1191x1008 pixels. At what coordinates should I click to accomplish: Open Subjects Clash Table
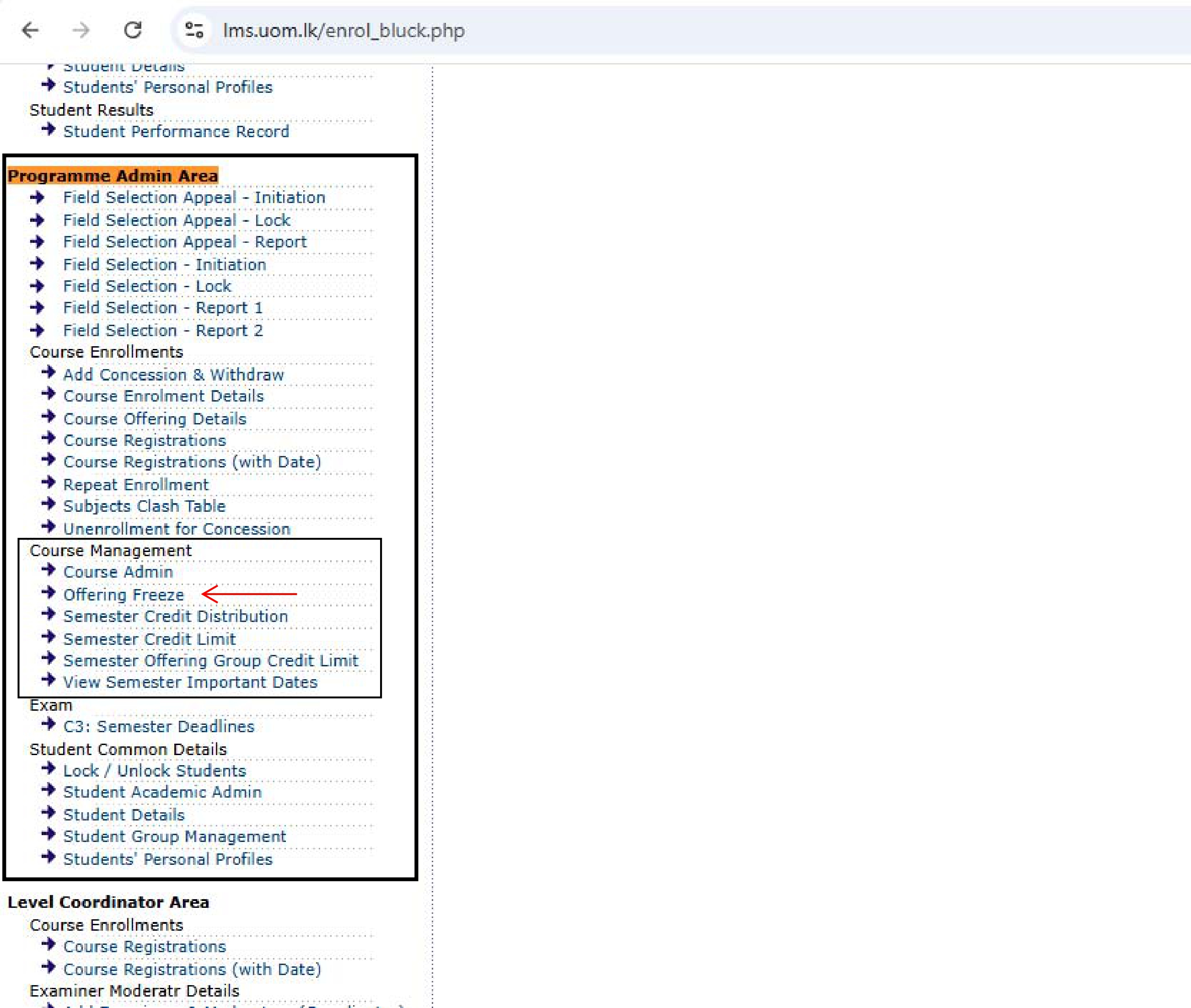(x=144, y=506)
